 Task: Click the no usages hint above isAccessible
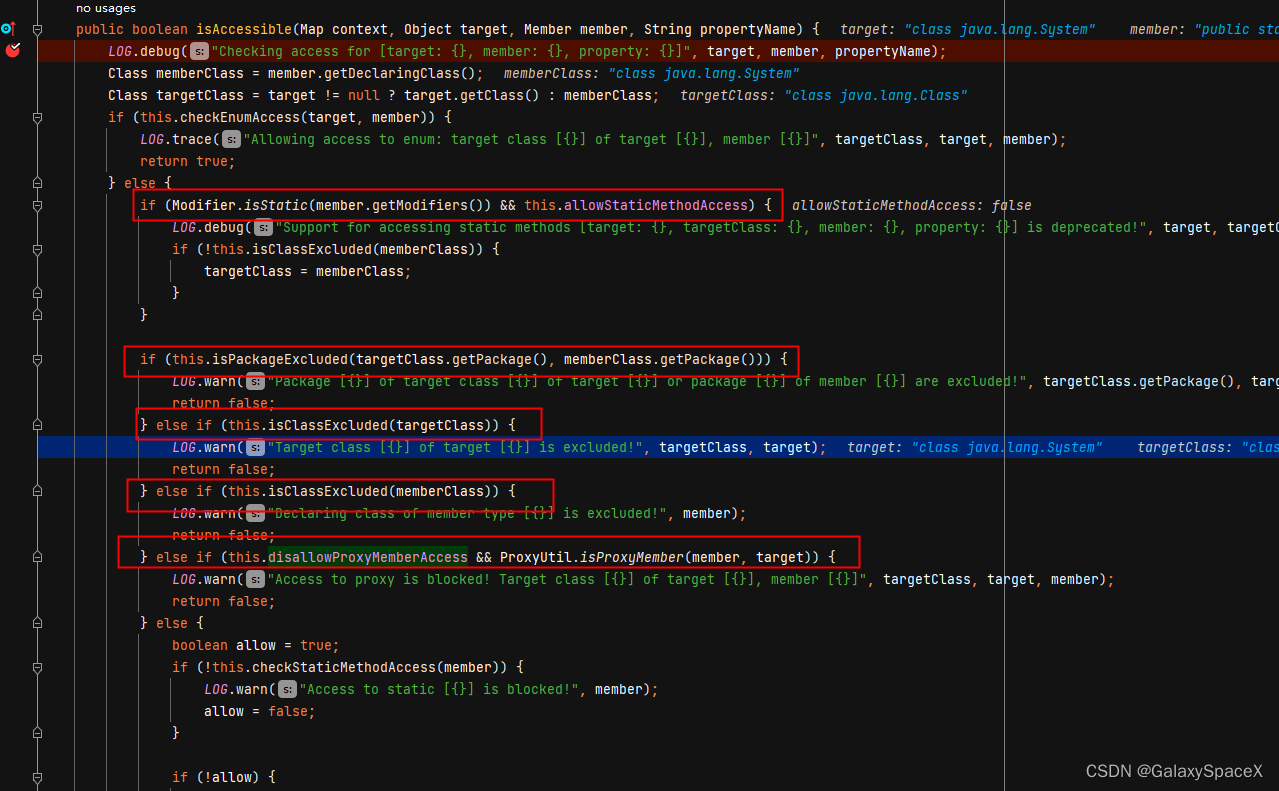click(105, 8)
